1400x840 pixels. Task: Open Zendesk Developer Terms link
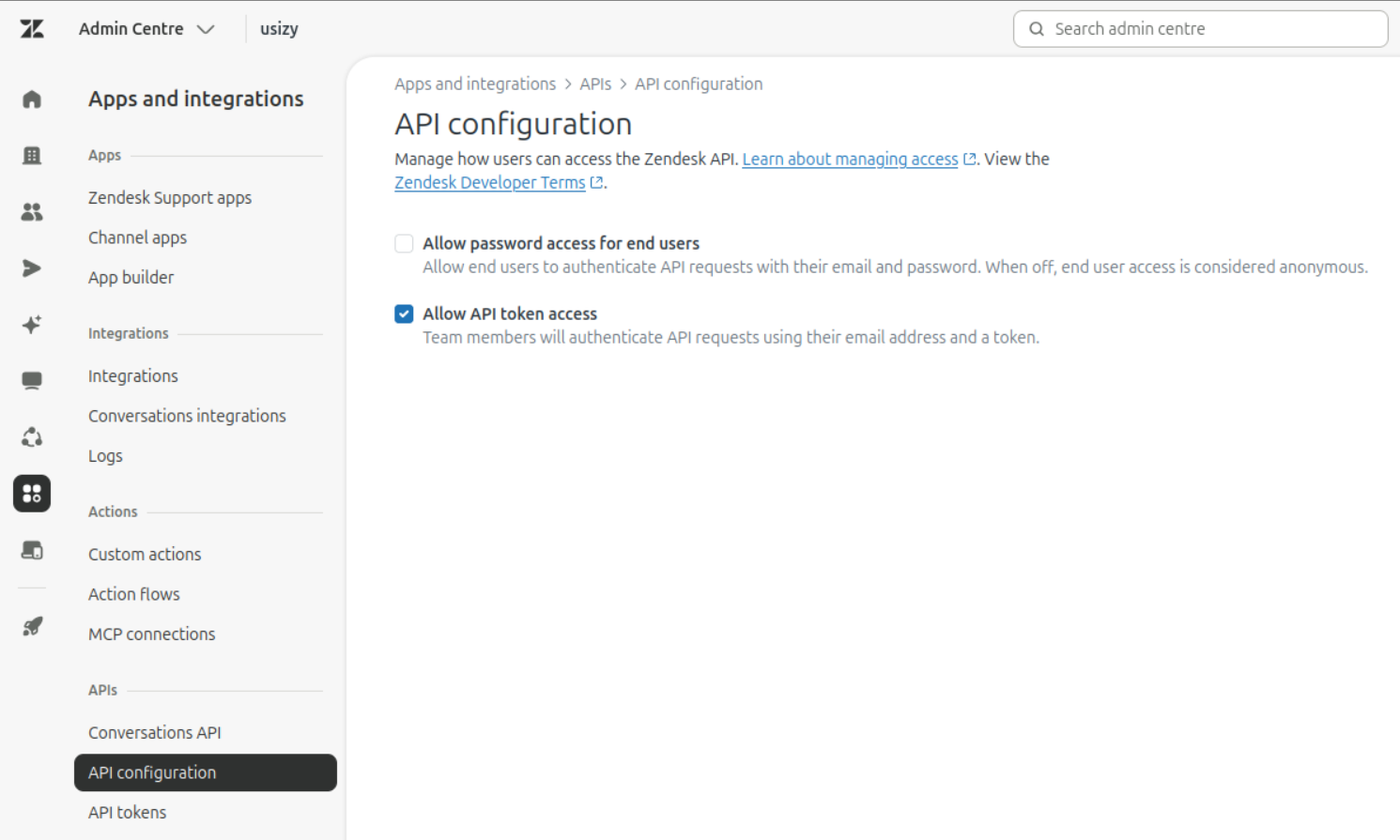pos(489,183)
